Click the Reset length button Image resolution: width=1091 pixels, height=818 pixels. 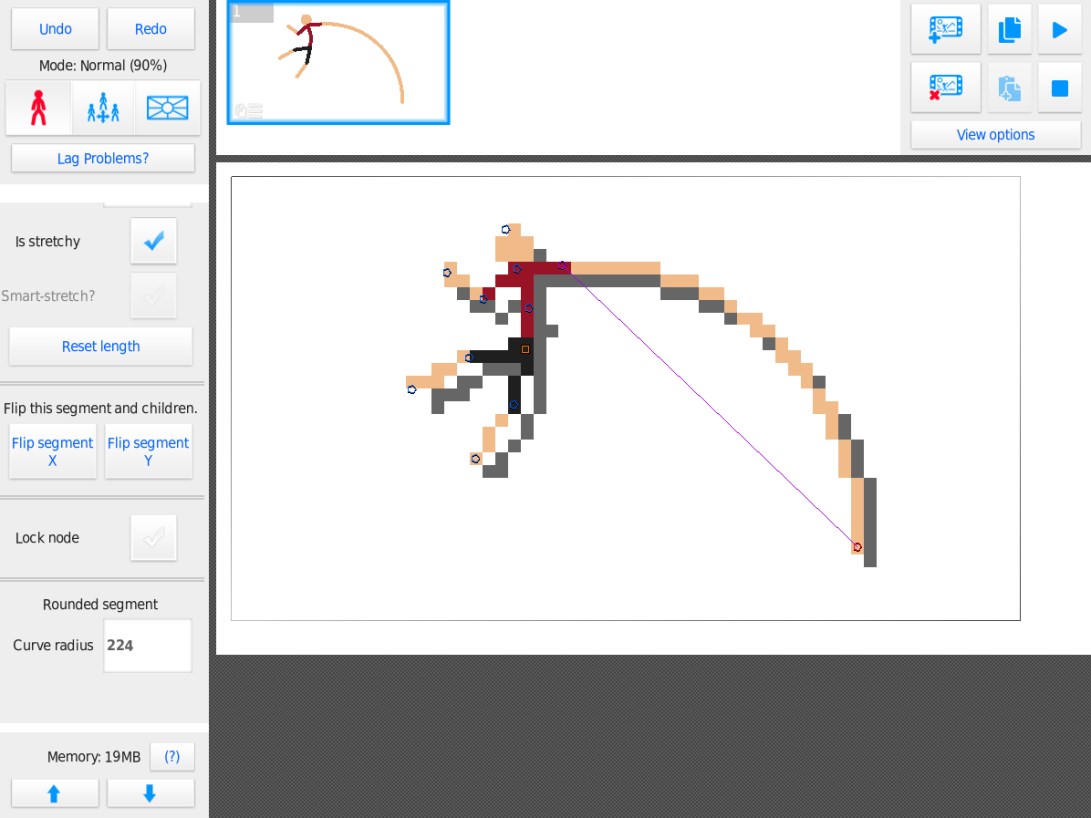point(101,346)
